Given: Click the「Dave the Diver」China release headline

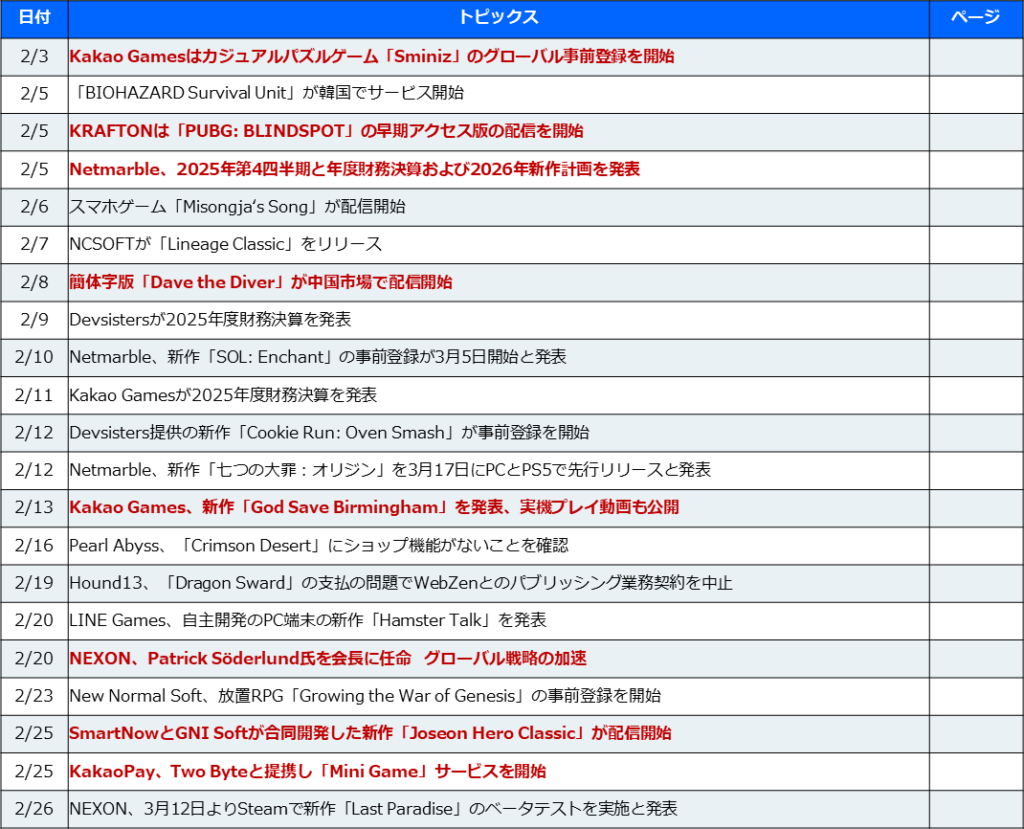Looking at the screenshot, I should [x=260, y=282].
